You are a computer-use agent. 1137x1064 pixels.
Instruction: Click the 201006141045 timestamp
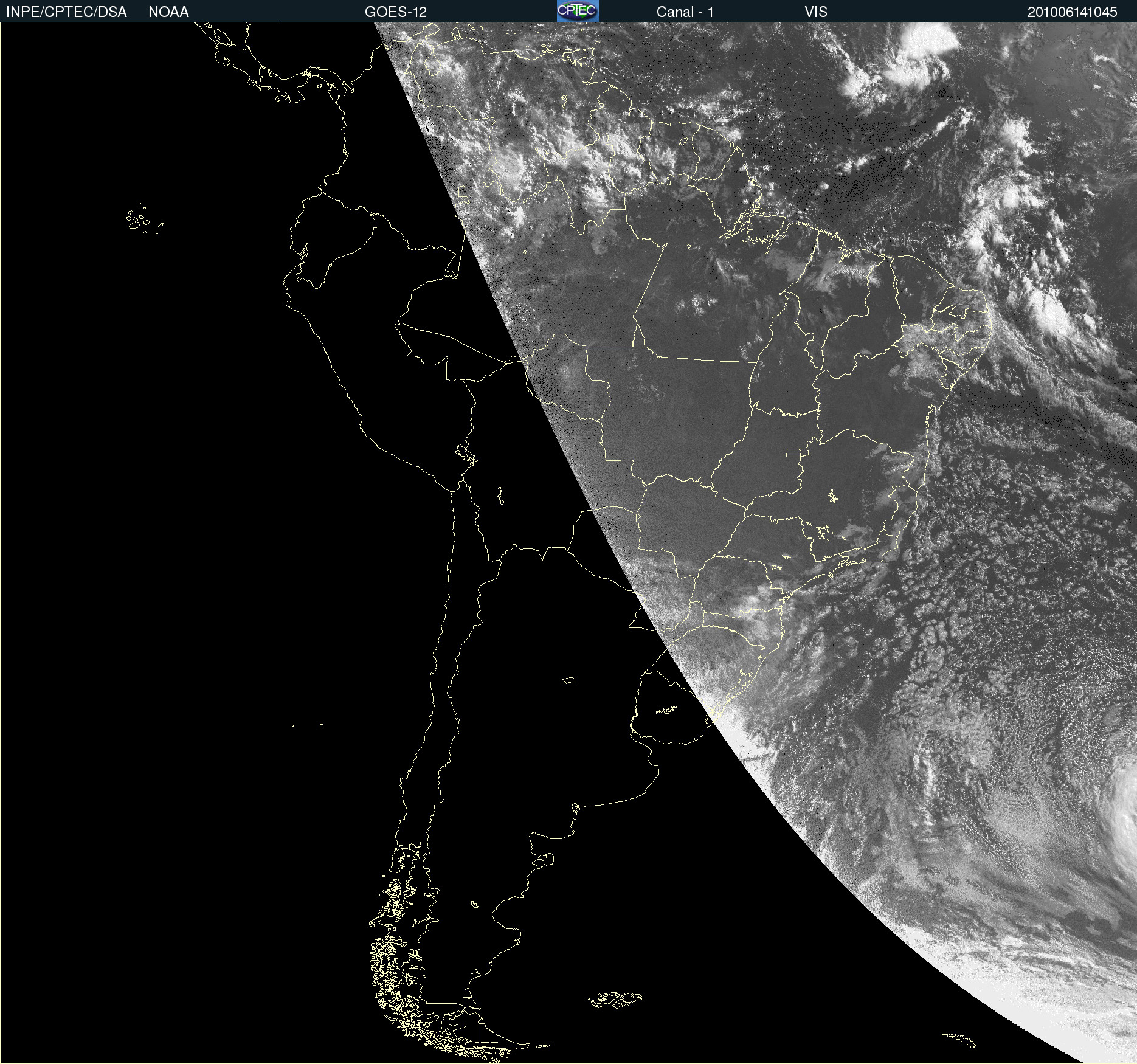click(x=1073, y=12)
